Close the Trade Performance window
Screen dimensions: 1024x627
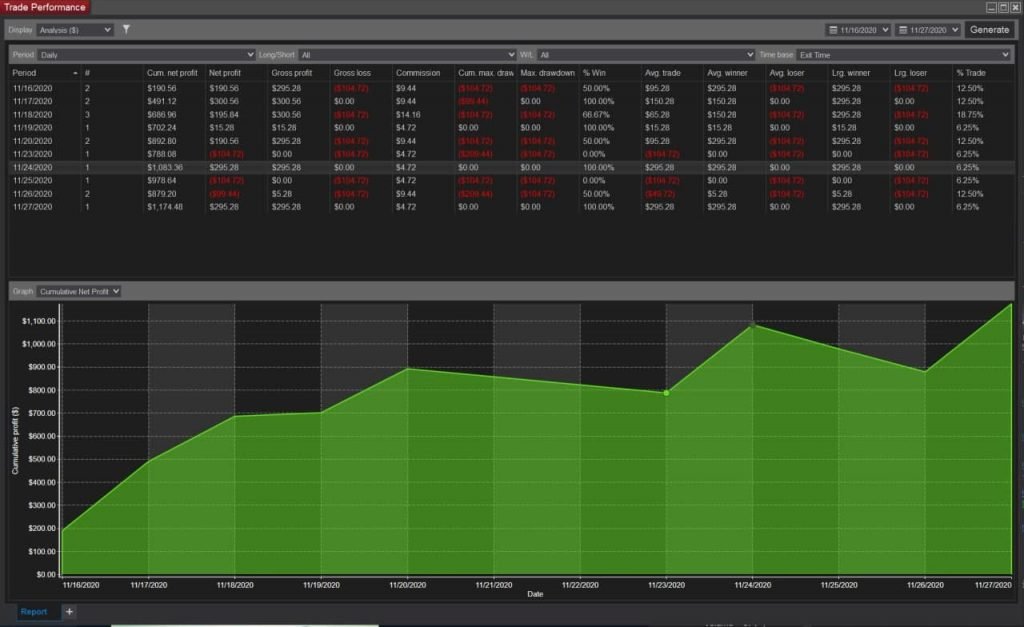[1015, 7]
